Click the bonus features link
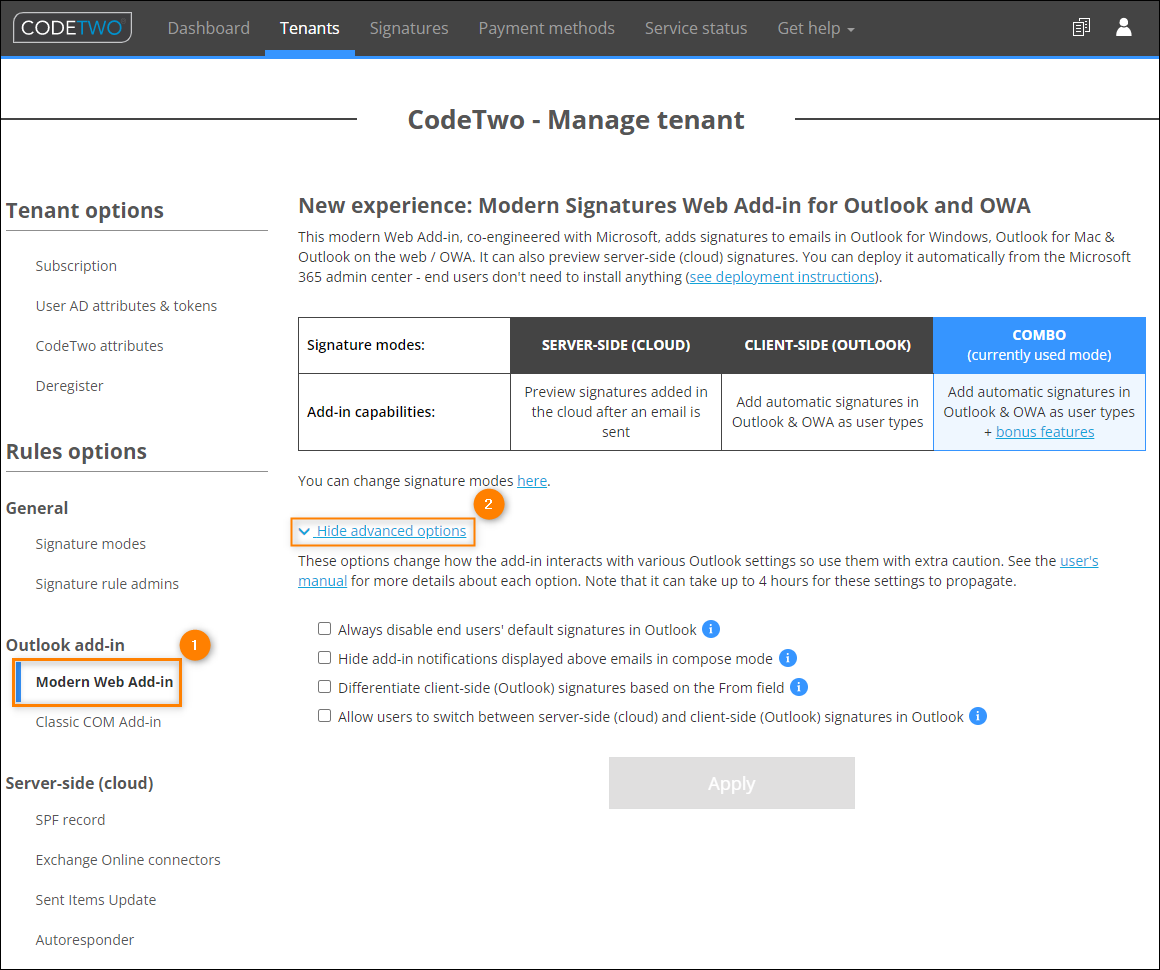Viewport: 1160px width, 970px height. pyautogui.click(x=1046, y=431)
